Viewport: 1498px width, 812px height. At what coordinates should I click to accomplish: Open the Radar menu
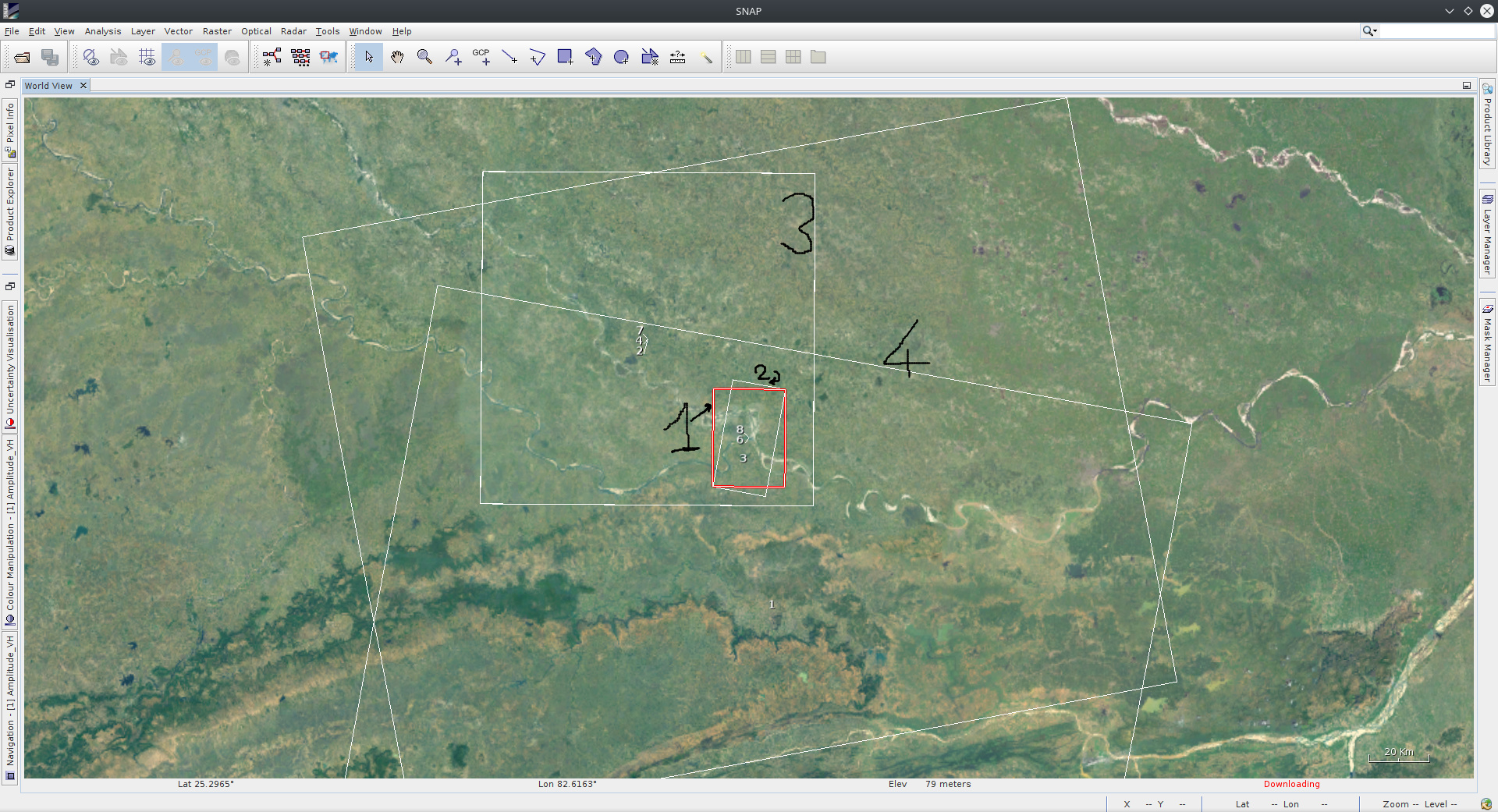293,31
